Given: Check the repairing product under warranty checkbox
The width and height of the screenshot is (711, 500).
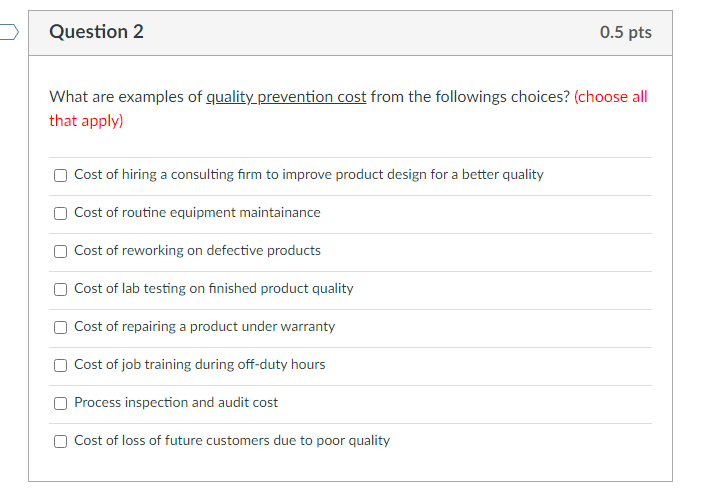Looking at the screenshot, I should coord(61,327).
